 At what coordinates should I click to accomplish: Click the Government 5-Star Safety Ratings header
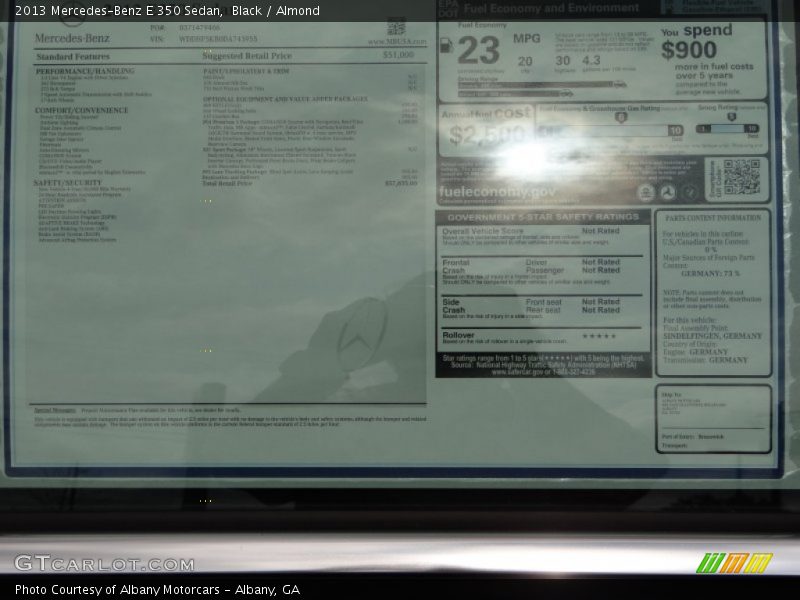(543, 217)
